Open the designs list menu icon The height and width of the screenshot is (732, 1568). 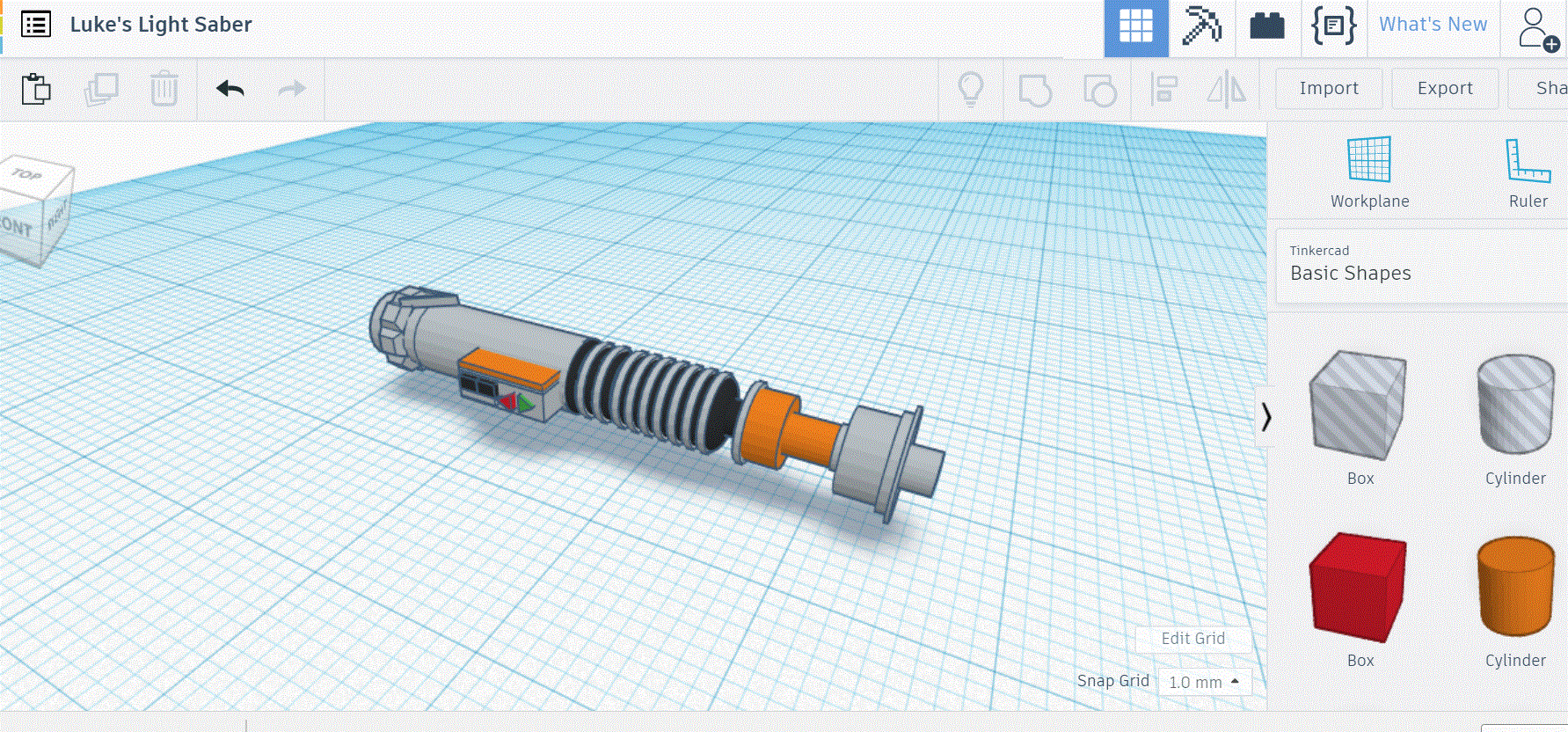pyautogui.click(x=36, y=25)
